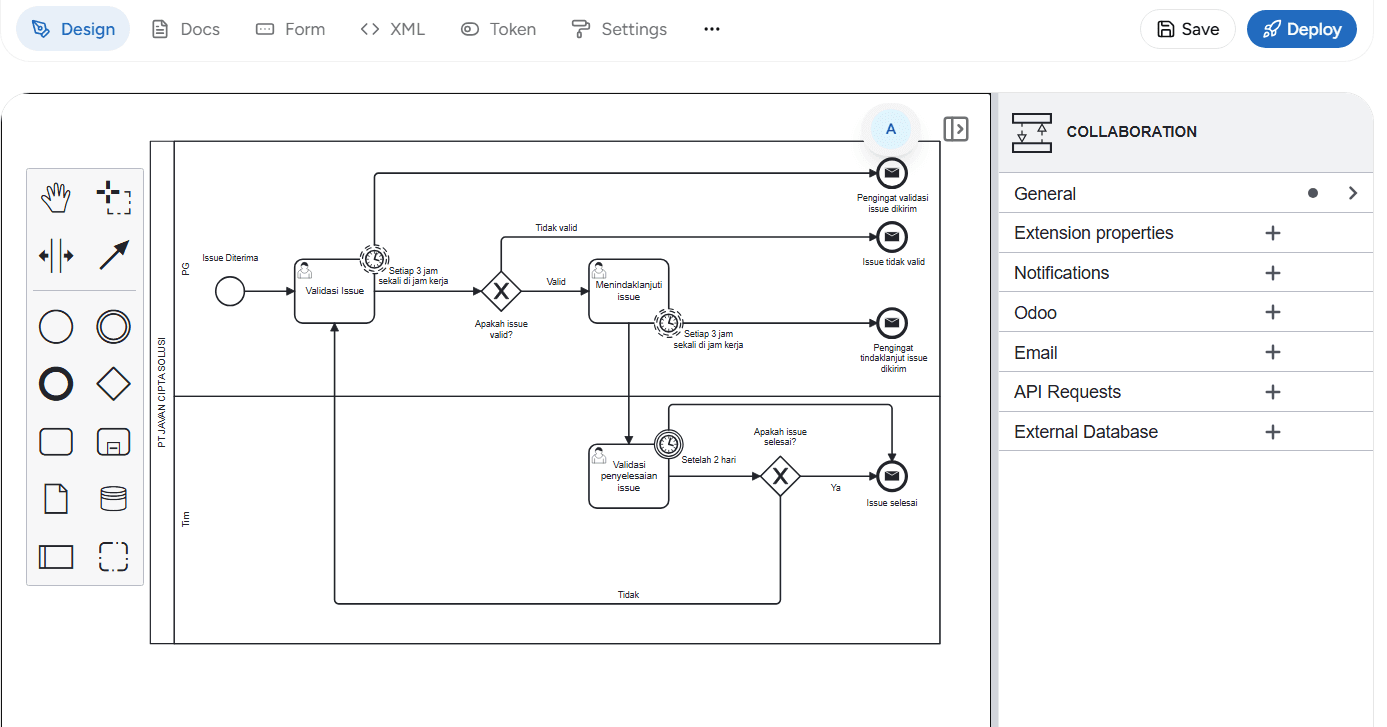Select Pengingat tindaklanjut issue dikirim end event

pyautogui.click(x=892, y=322)
